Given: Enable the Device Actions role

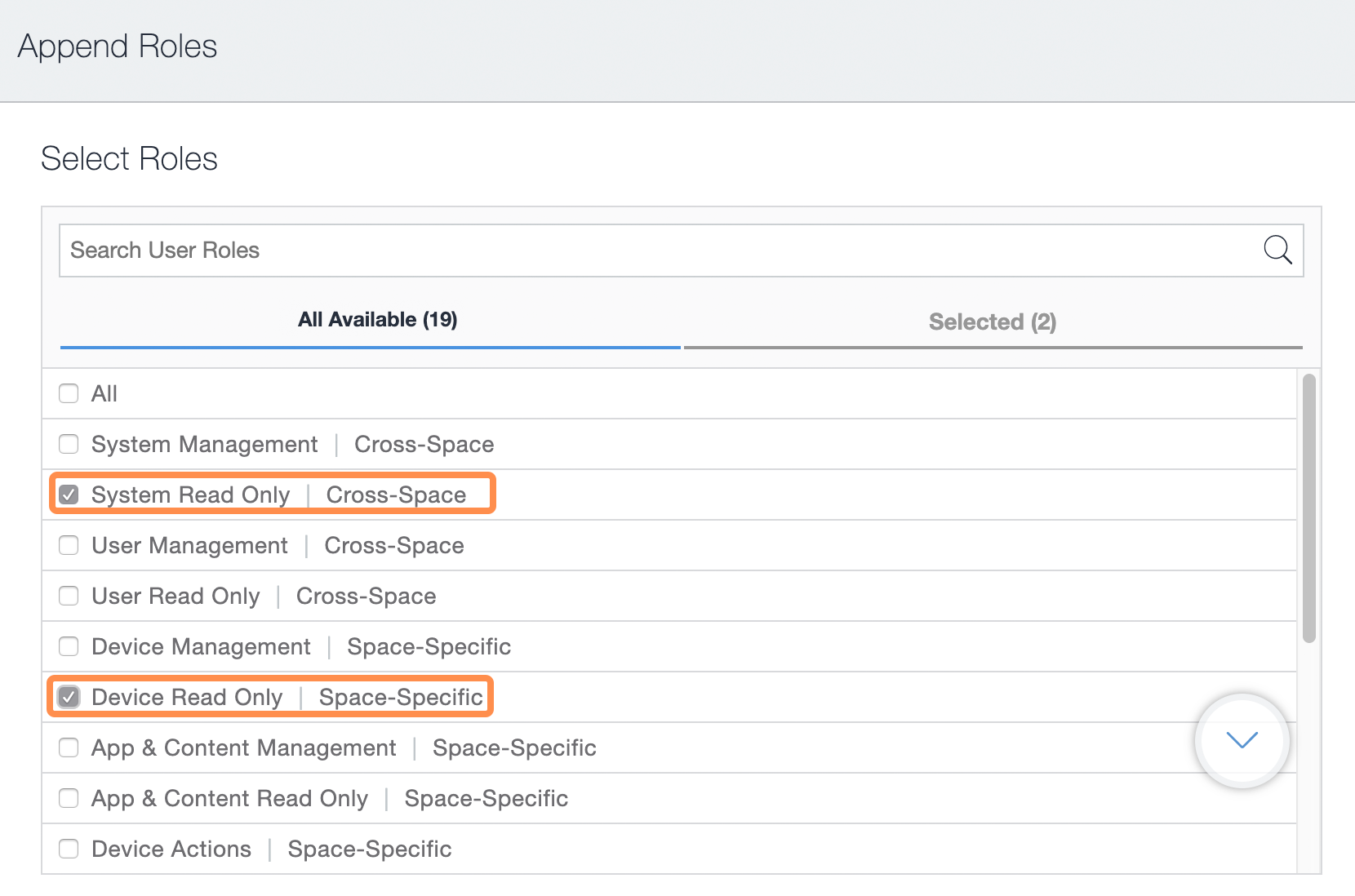Looking at the screenshot, I should click(x=68, y=849).
